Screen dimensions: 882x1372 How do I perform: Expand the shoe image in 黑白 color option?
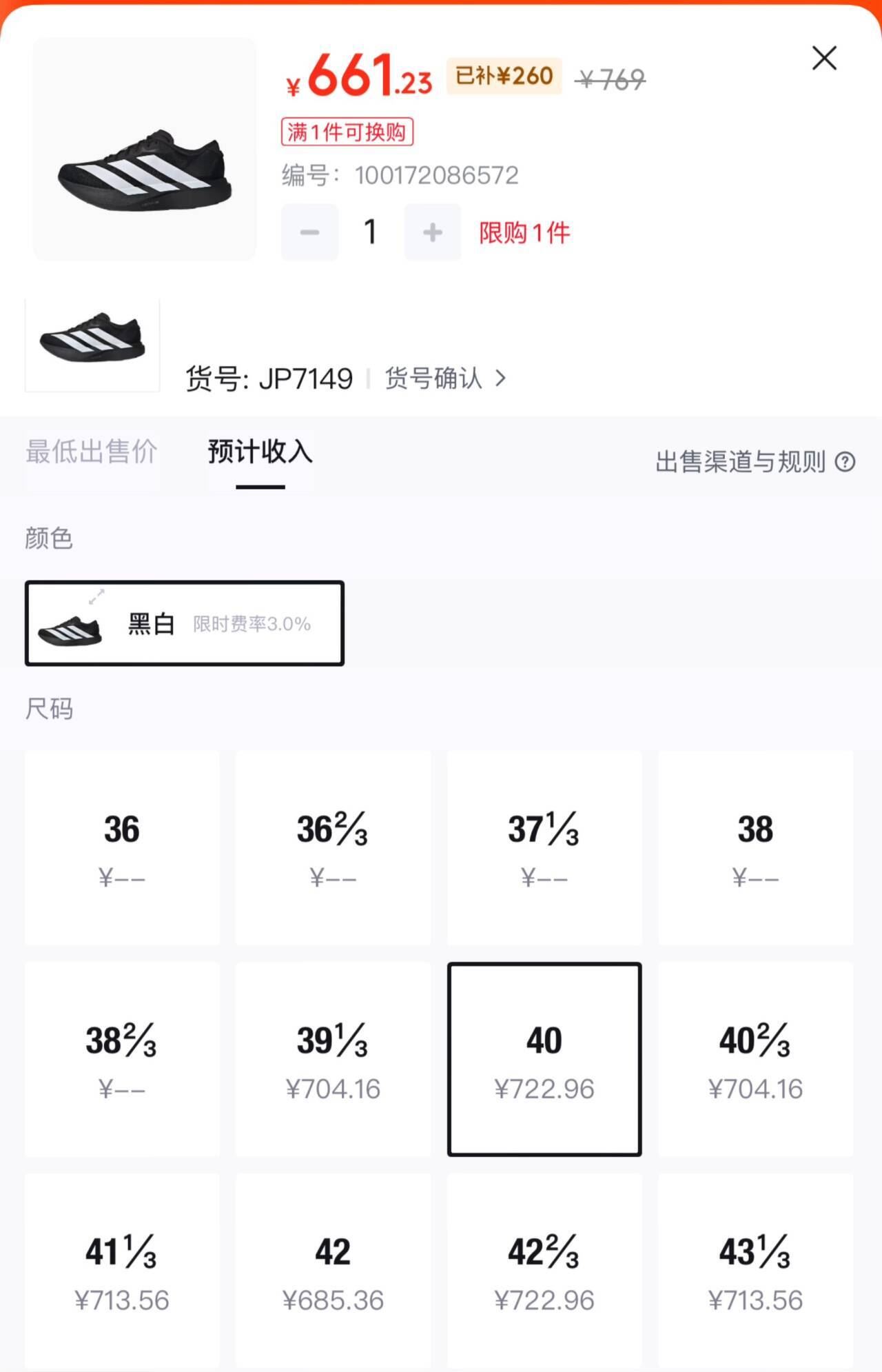[96, 596]
